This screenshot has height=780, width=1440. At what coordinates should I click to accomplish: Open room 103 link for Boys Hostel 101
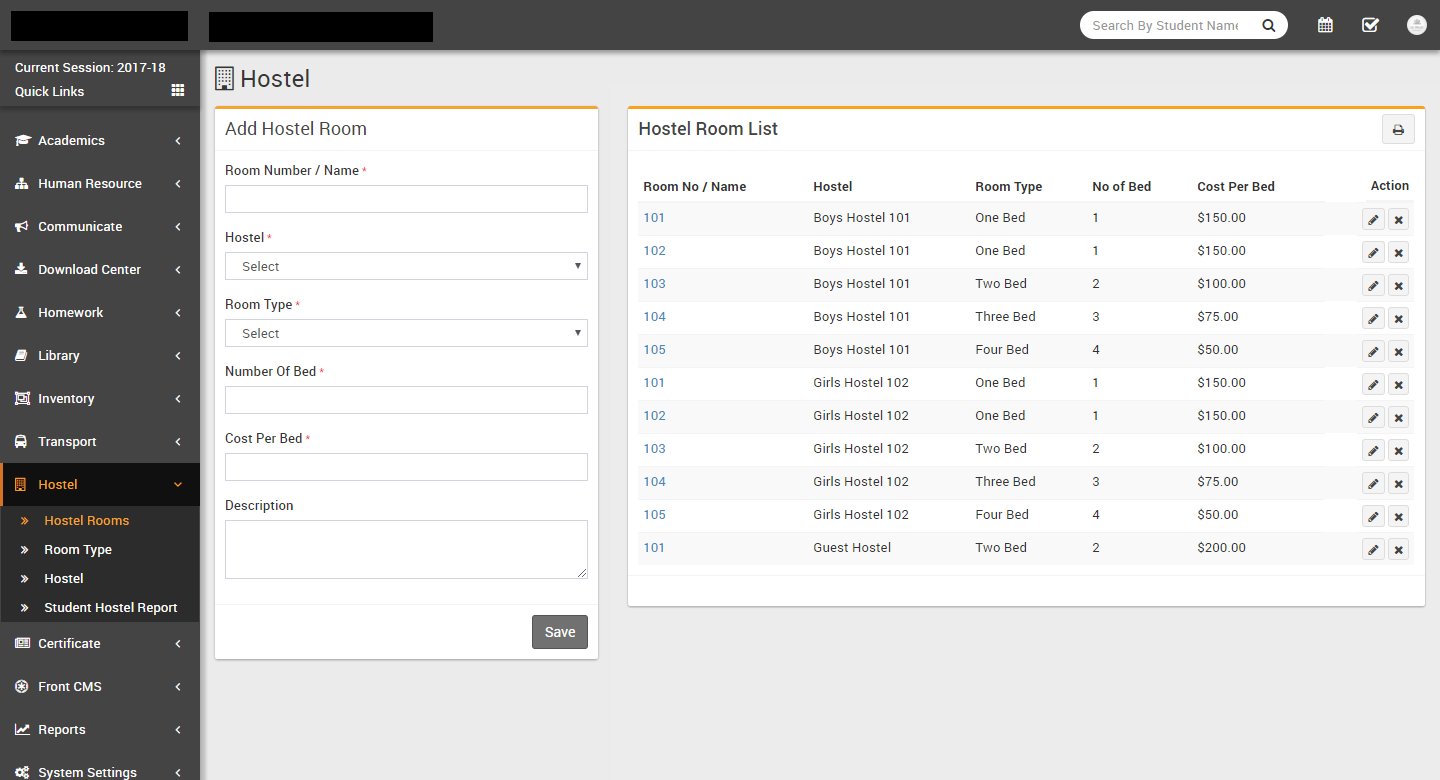coord(654,284)
